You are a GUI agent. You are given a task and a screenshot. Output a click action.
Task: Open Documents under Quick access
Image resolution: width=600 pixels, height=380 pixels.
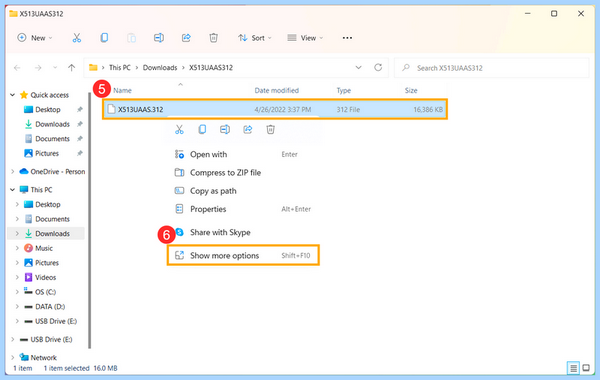click(x=52, y=139)
